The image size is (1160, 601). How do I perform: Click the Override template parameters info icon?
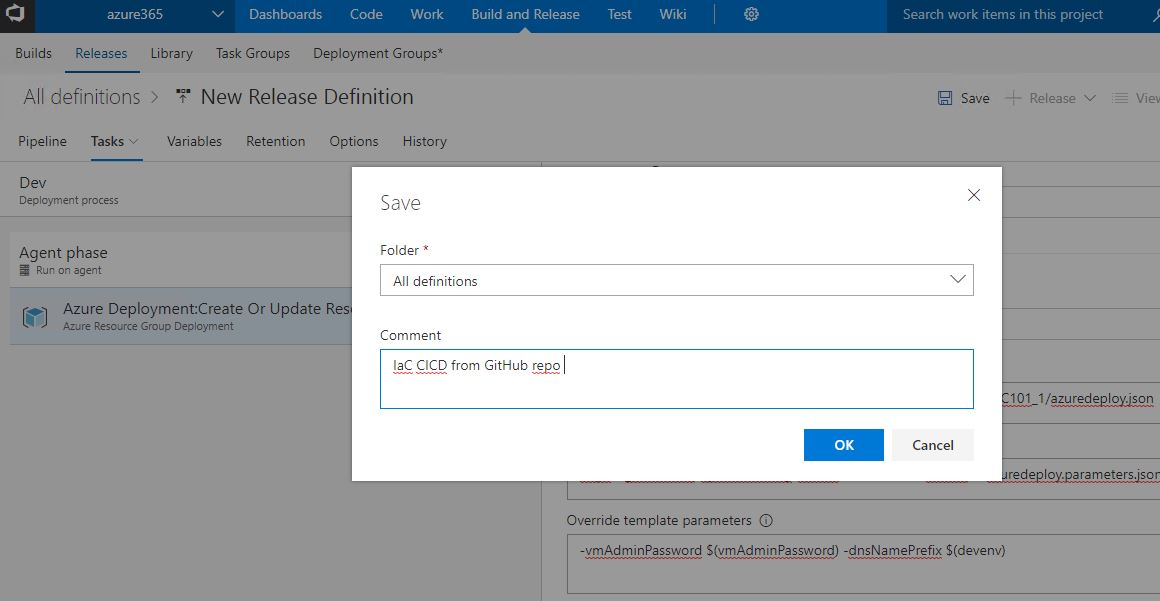click(766, 520)
